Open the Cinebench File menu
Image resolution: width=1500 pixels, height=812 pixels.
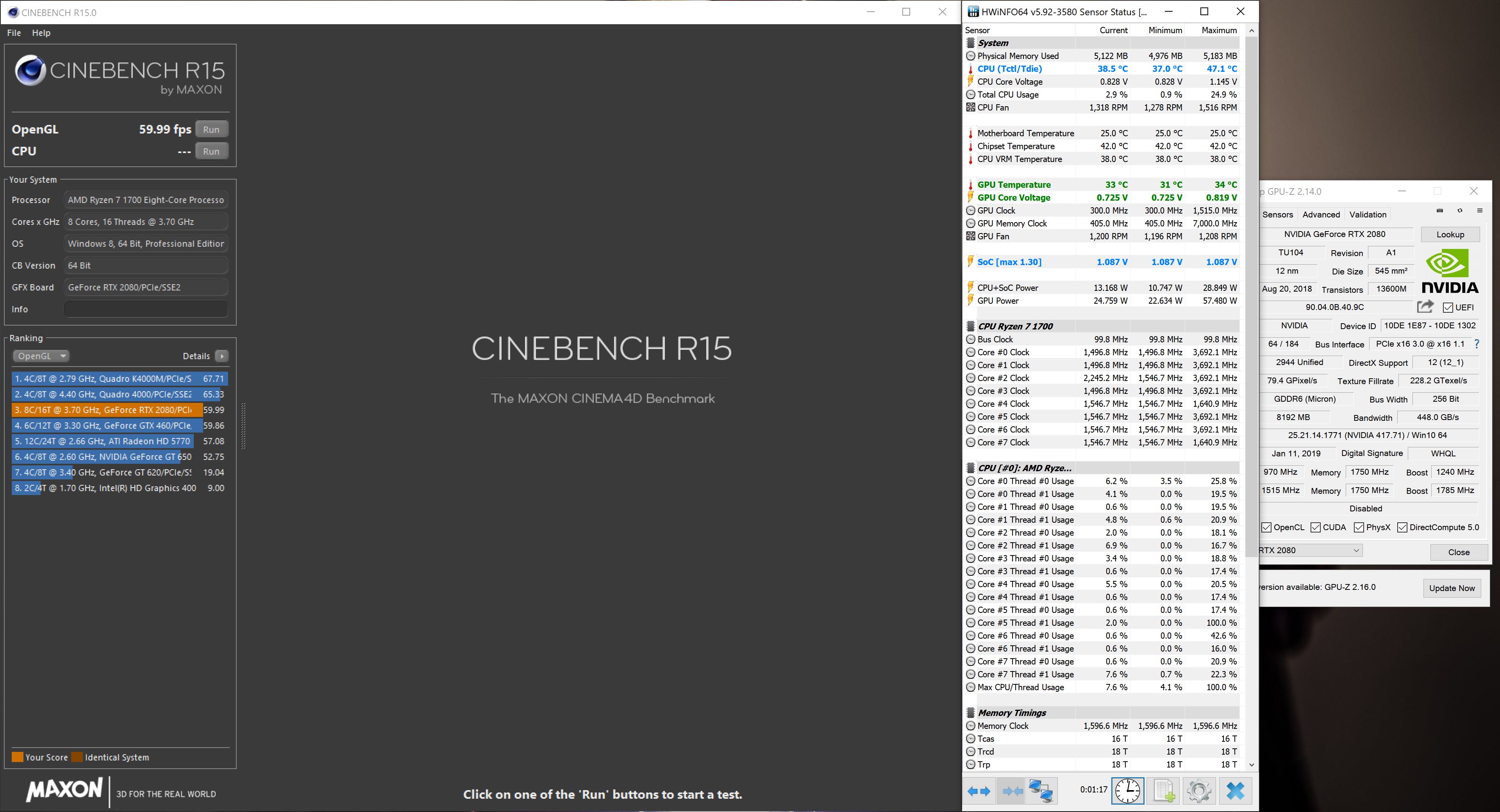[14, 32]
